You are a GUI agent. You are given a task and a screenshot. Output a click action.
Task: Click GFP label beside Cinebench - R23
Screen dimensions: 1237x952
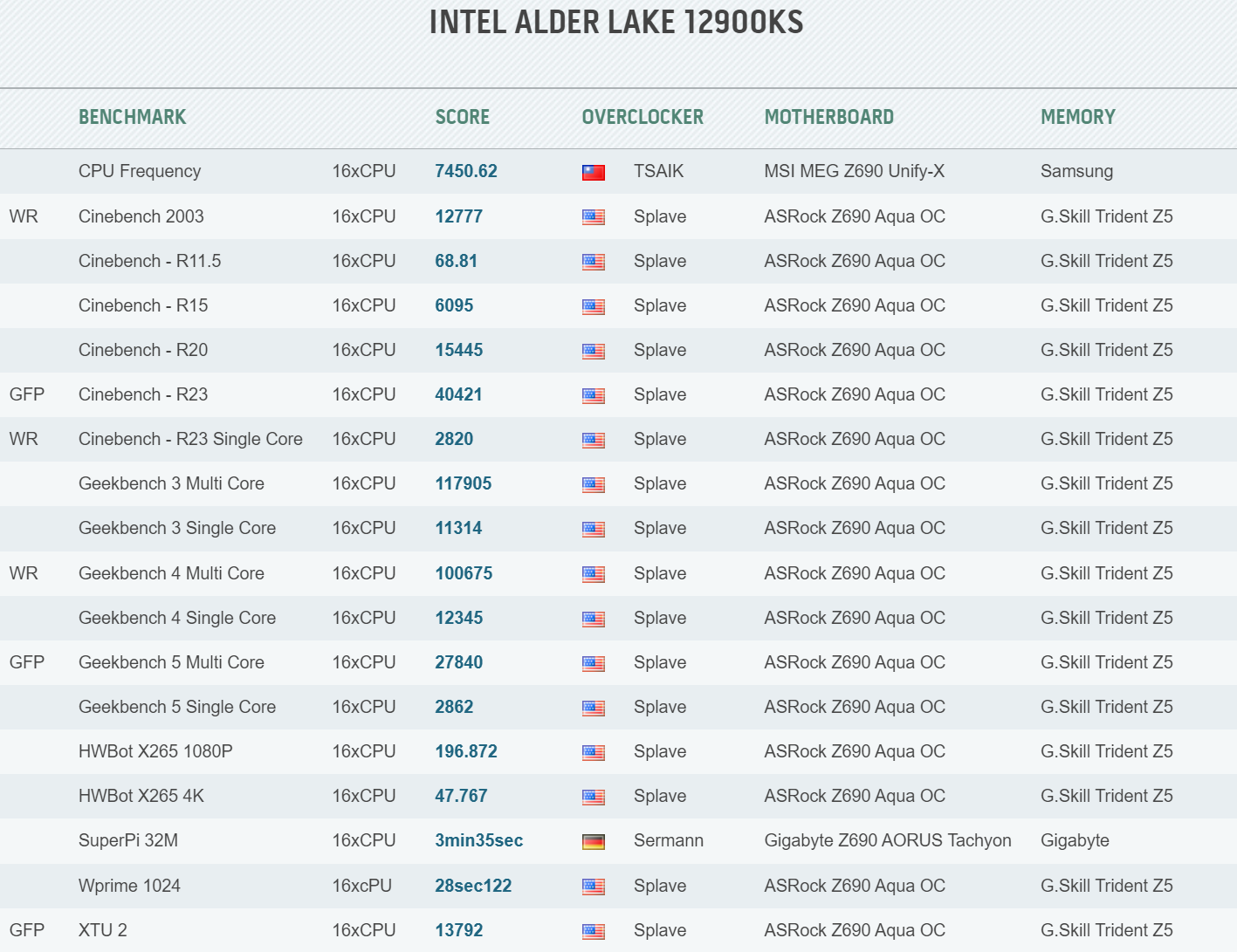point(26,394)
